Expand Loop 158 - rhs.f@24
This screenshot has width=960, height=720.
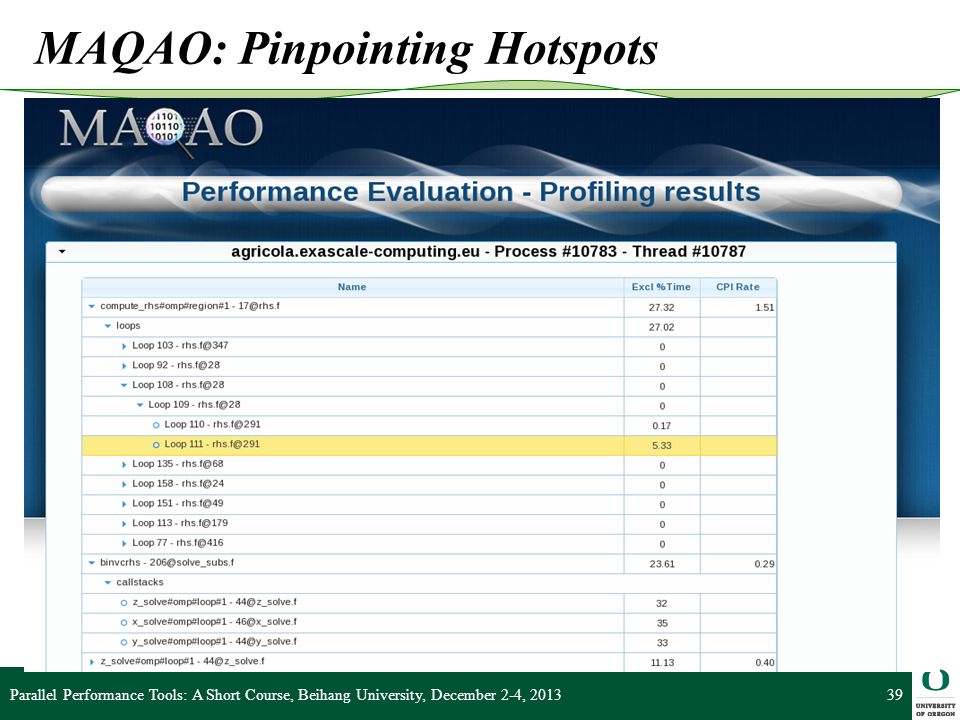click(124, 484)
